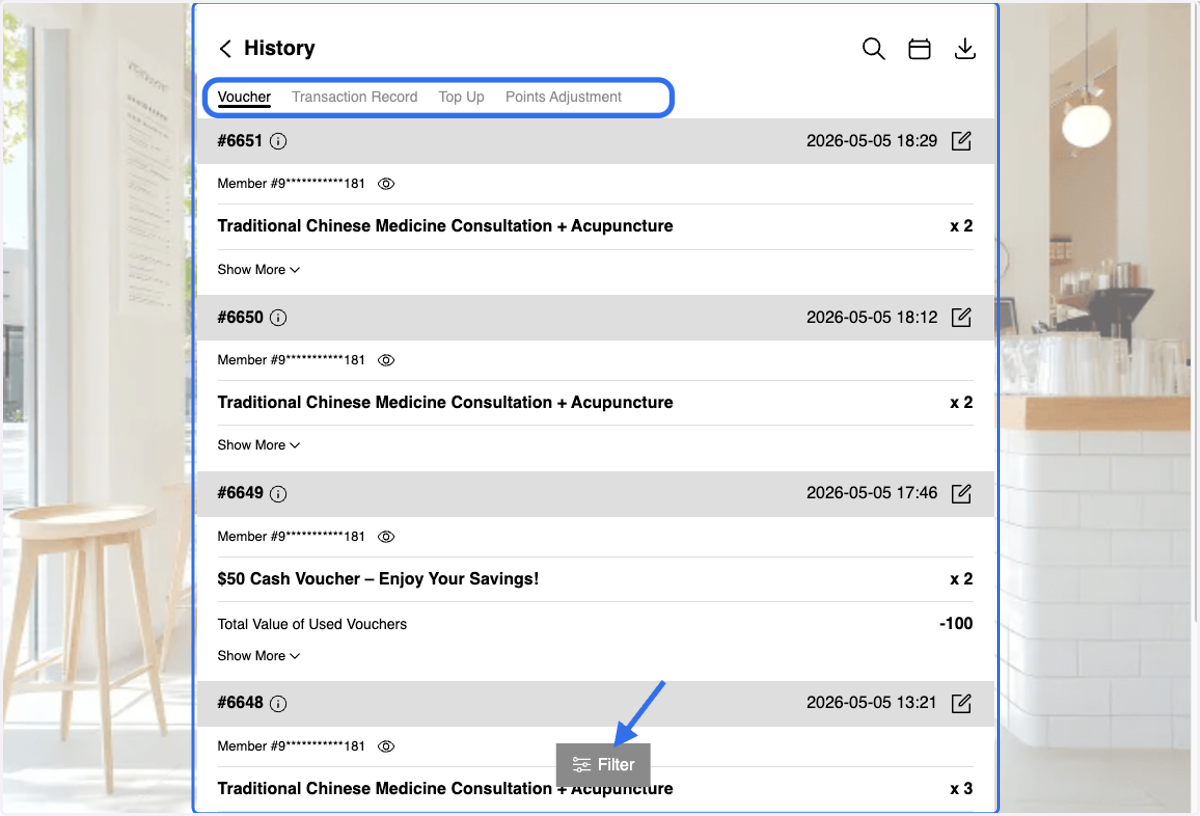This screenshot has height=816, width=1200.
Task: Click Total Value of Used Vouchers label
Action: coord(312,624)
